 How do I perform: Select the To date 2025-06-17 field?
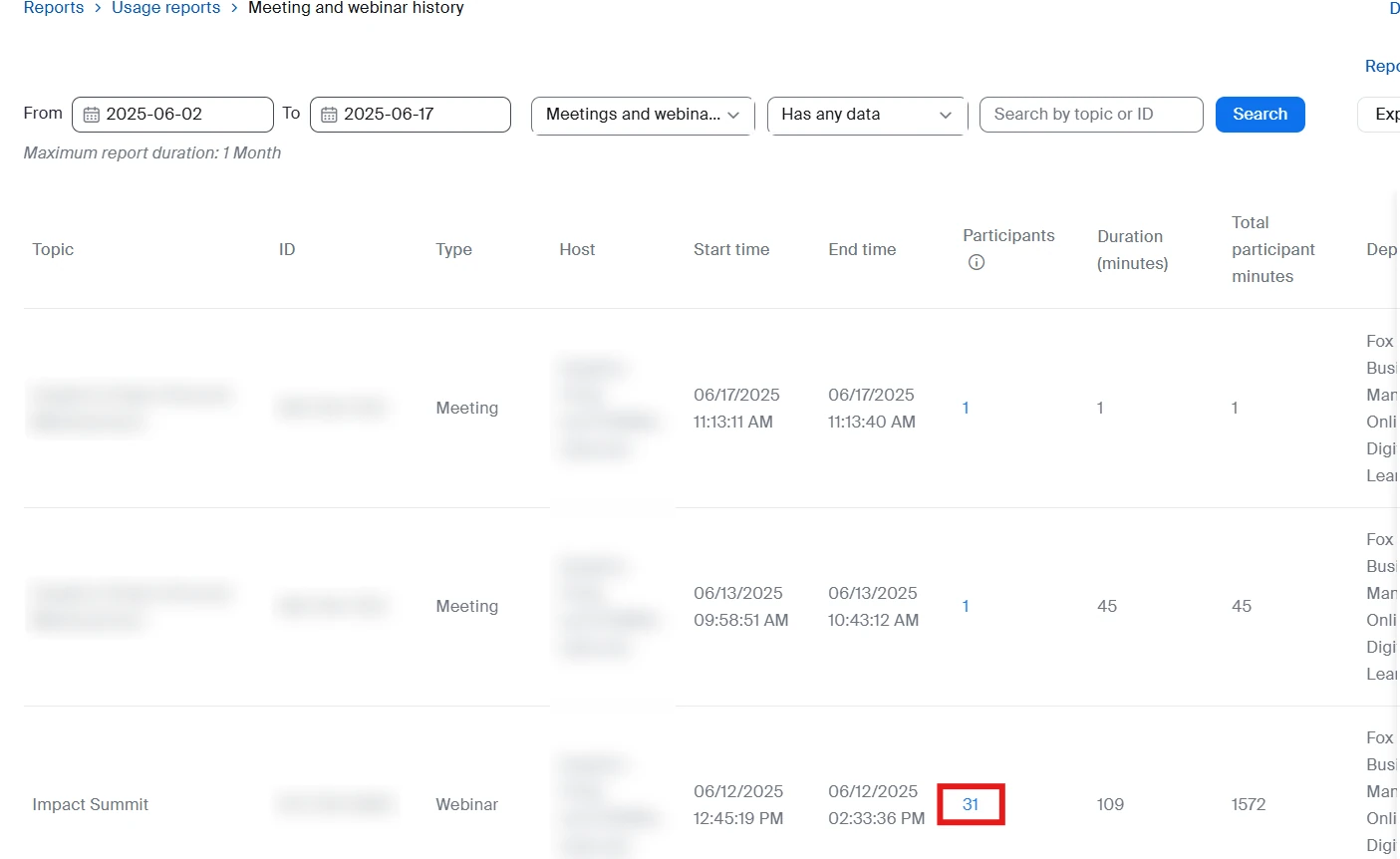(x=411, y=115)
